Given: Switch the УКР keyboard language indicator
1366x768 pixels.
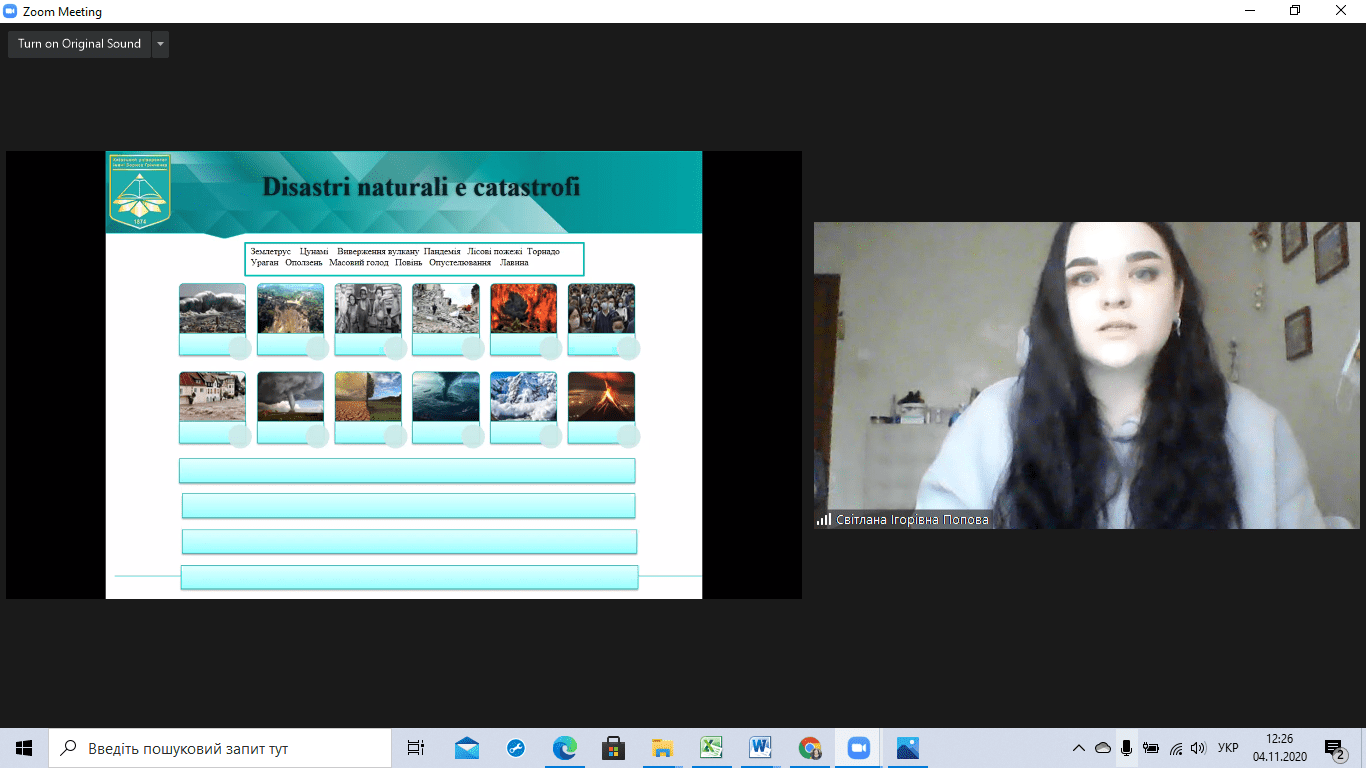Looking at the screenshot, I should coord(1228,748).
